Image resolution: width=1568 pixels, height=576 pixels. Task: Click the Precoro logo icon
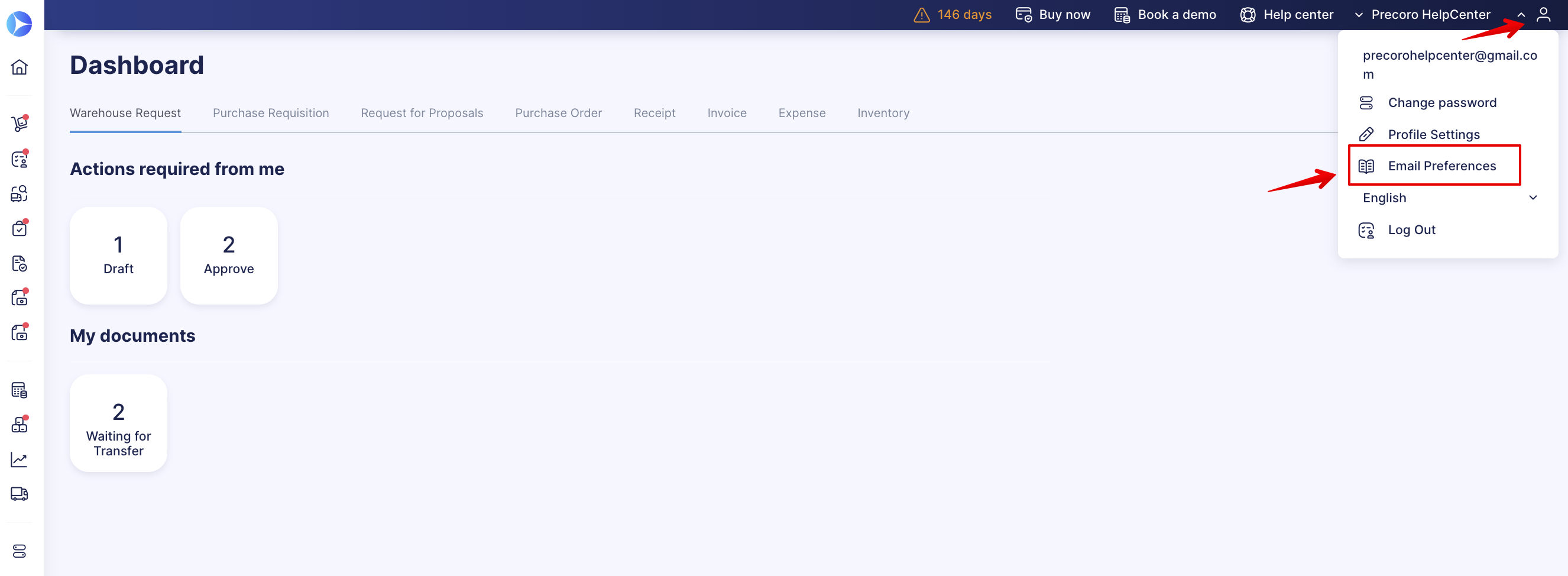(x=19, y=24)
